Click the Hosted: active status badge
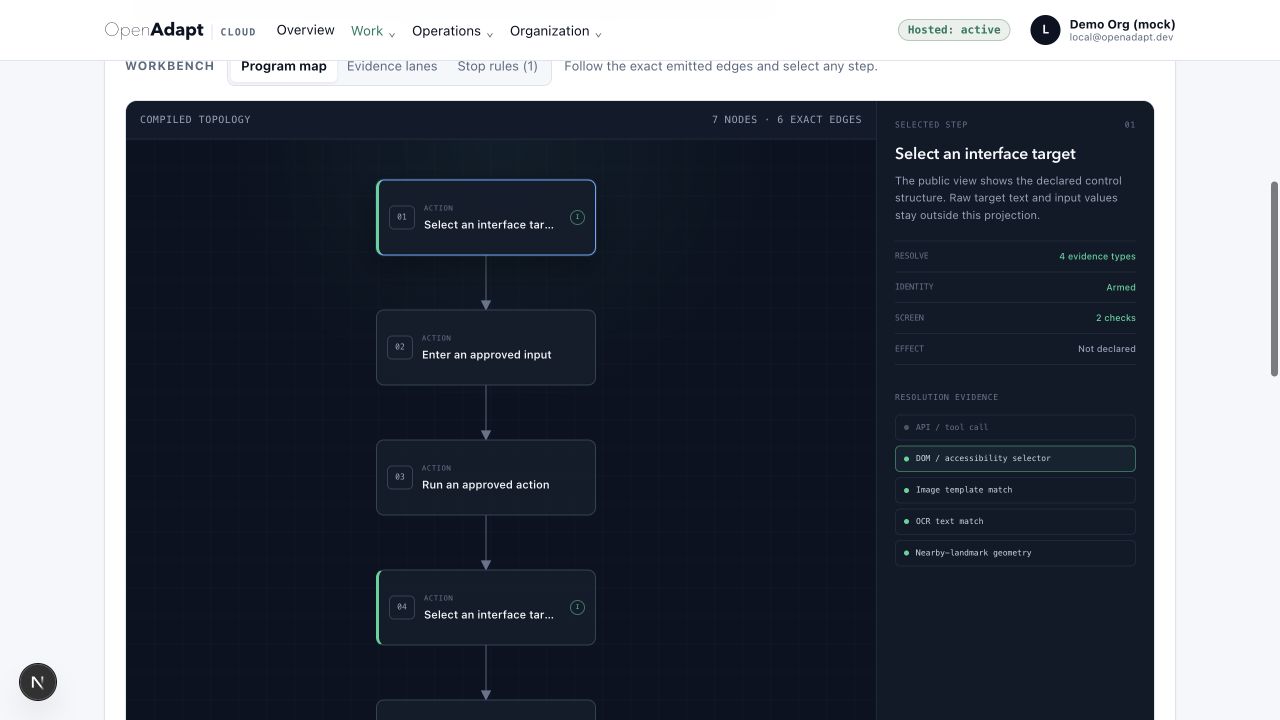 click(x=954, y=30)
